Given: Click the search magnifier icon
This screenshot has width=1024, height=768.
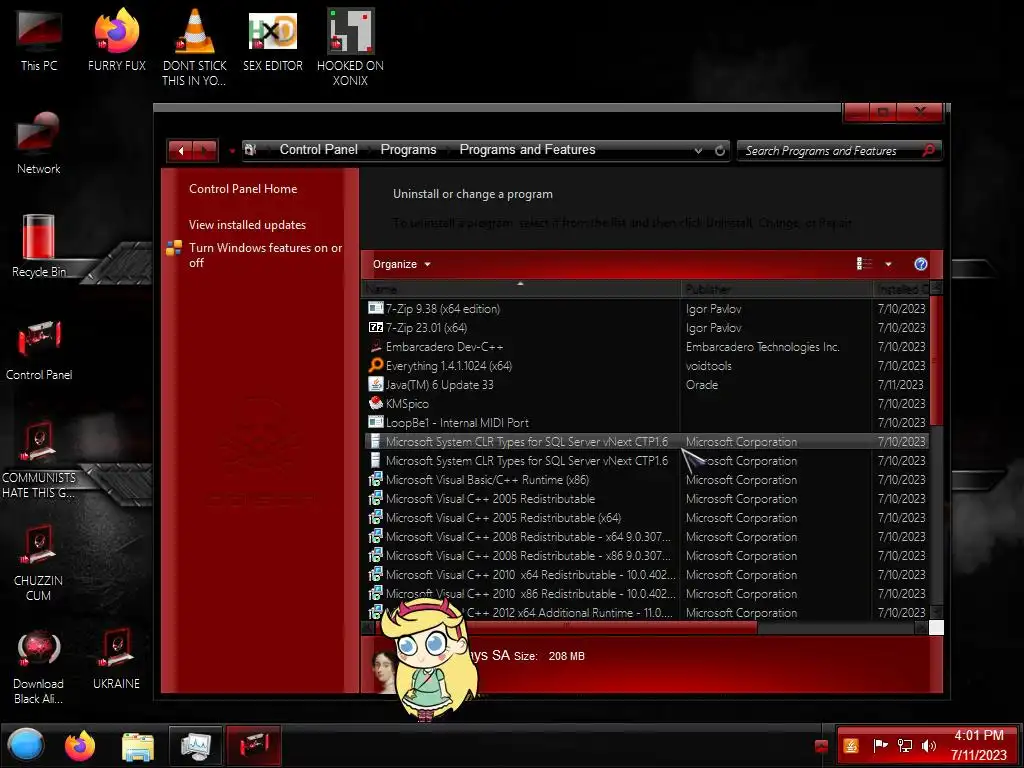Looking at the screenshot, I should click(929, 150).
